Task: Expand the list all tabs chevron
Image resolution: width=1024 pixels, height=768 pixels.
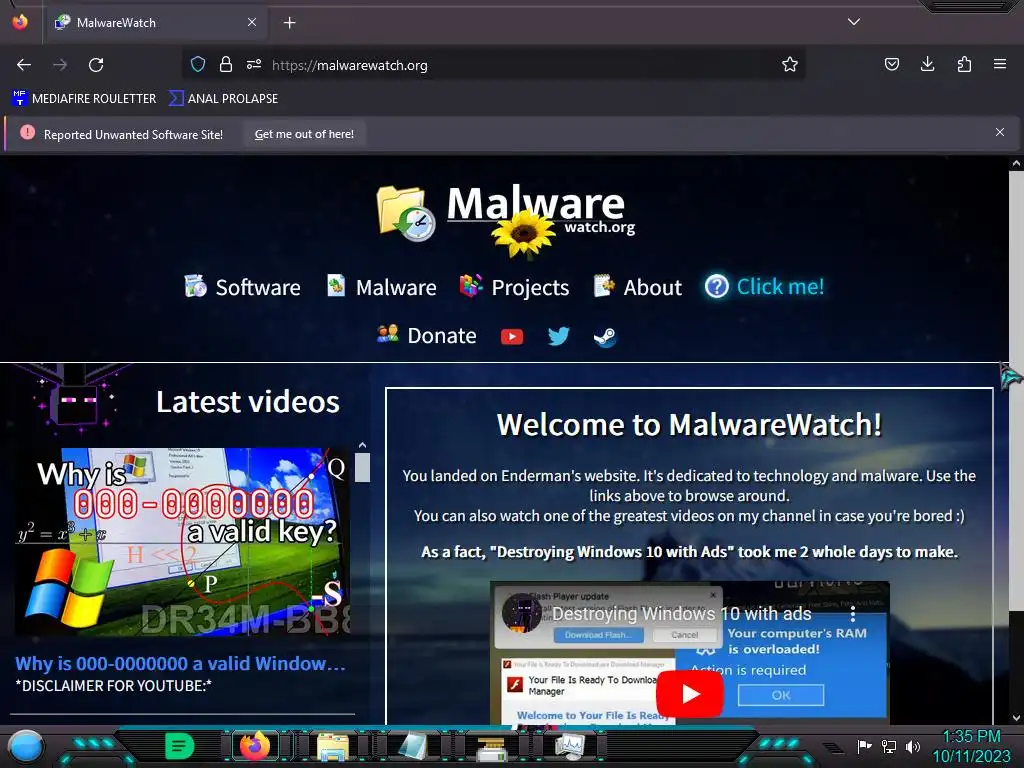Action: click(854, 22)
